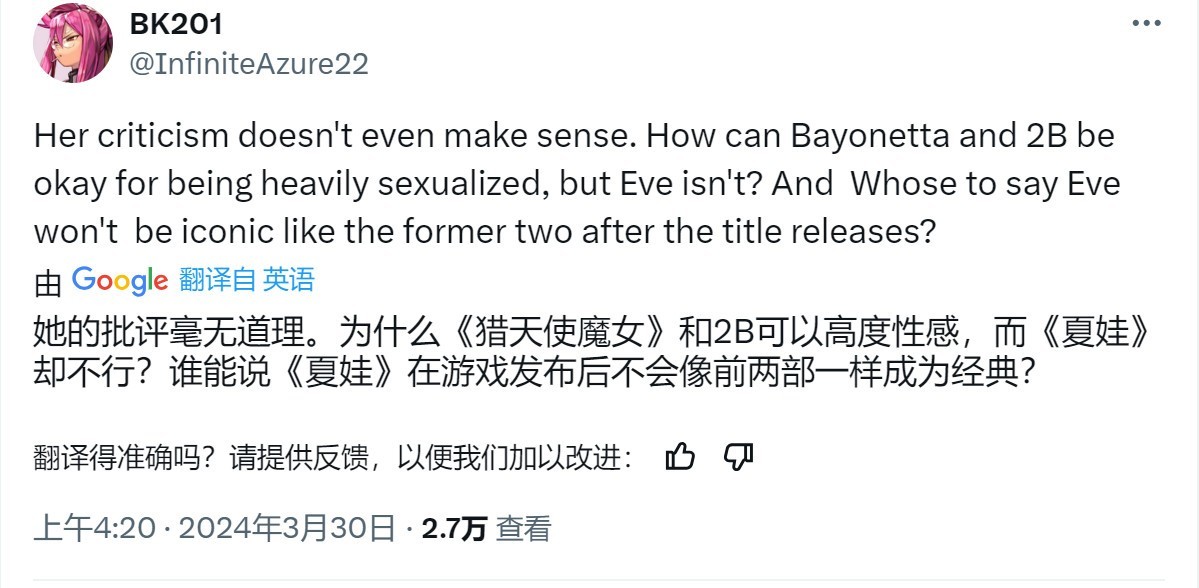Click the Google logo
The width and height of the screenshot is (1199, 588).
click(120, 281)
